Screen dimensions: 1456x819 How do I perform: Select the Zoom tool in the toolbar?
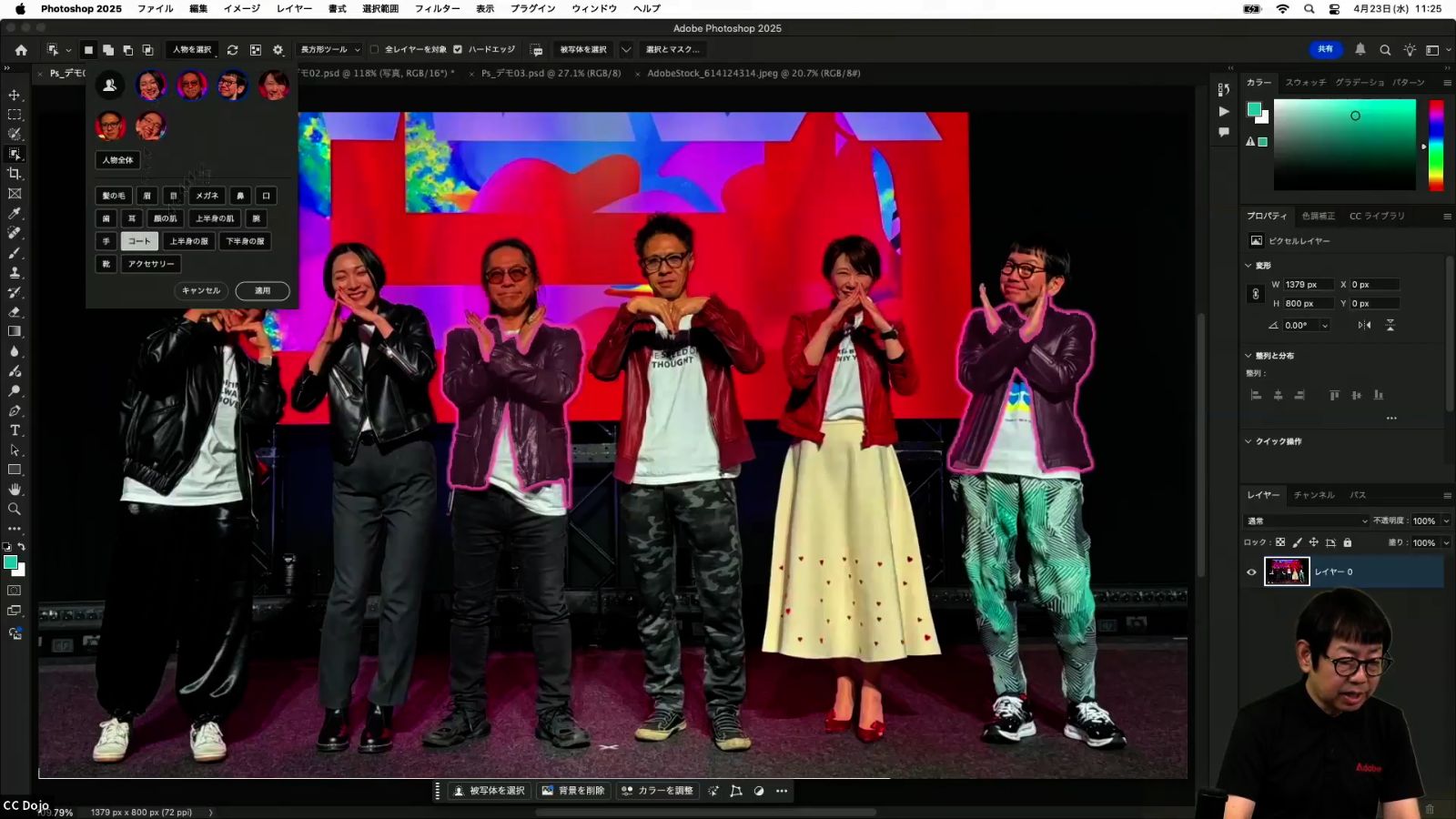click(x=15, y=510)
